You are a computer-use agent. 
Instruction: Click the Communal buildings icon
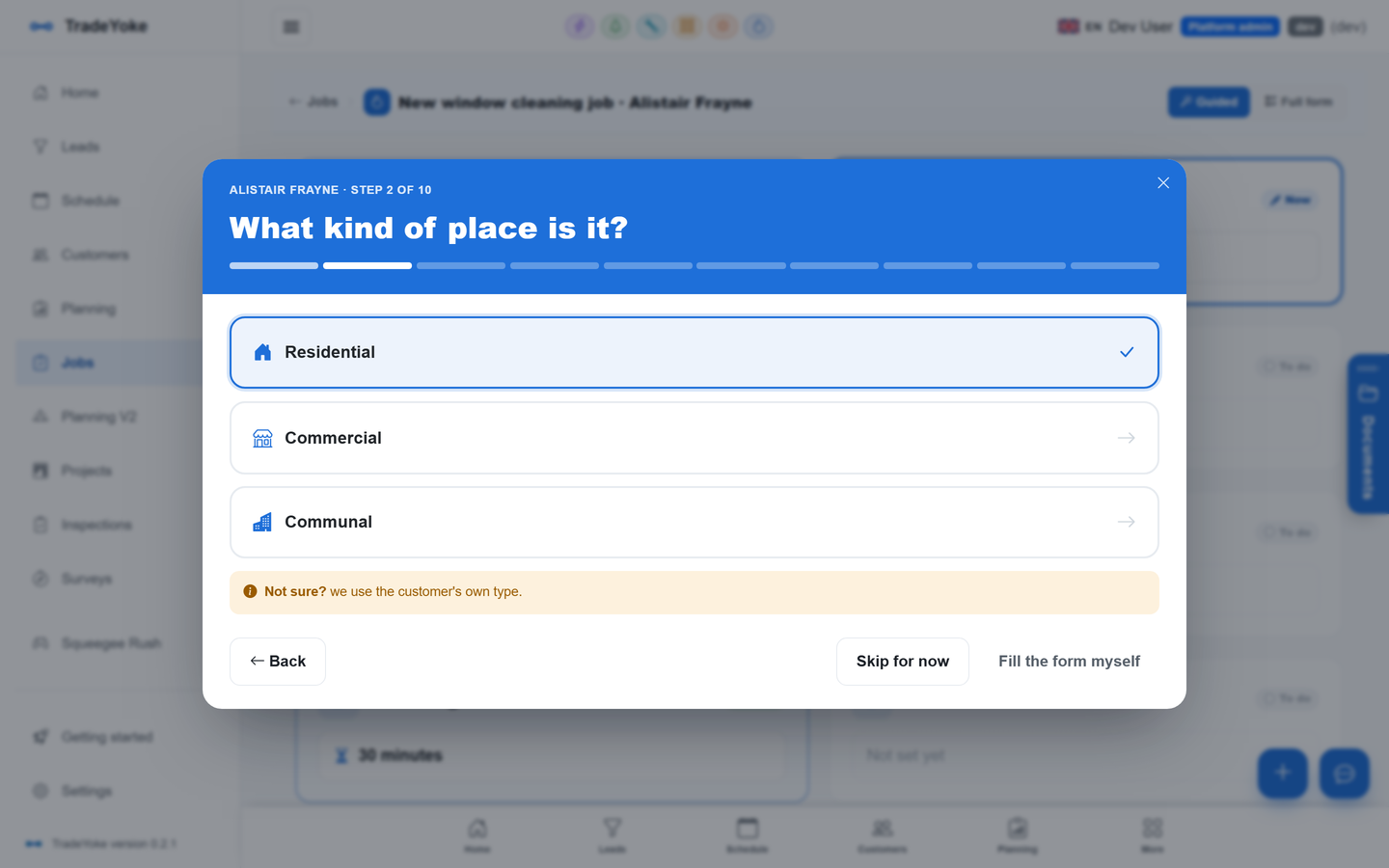click(x=262, y=522)
